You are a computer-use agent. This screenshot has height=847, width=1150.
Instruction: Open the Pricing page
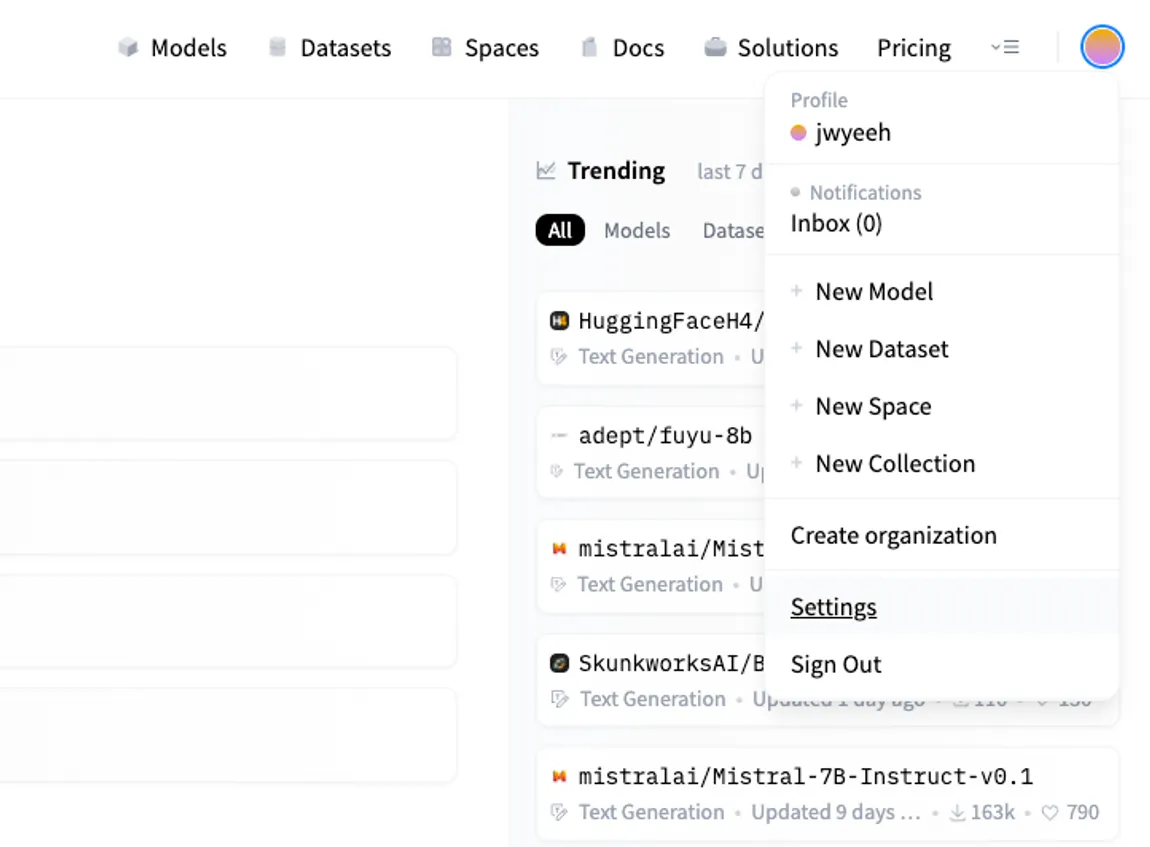coord(913,48)
